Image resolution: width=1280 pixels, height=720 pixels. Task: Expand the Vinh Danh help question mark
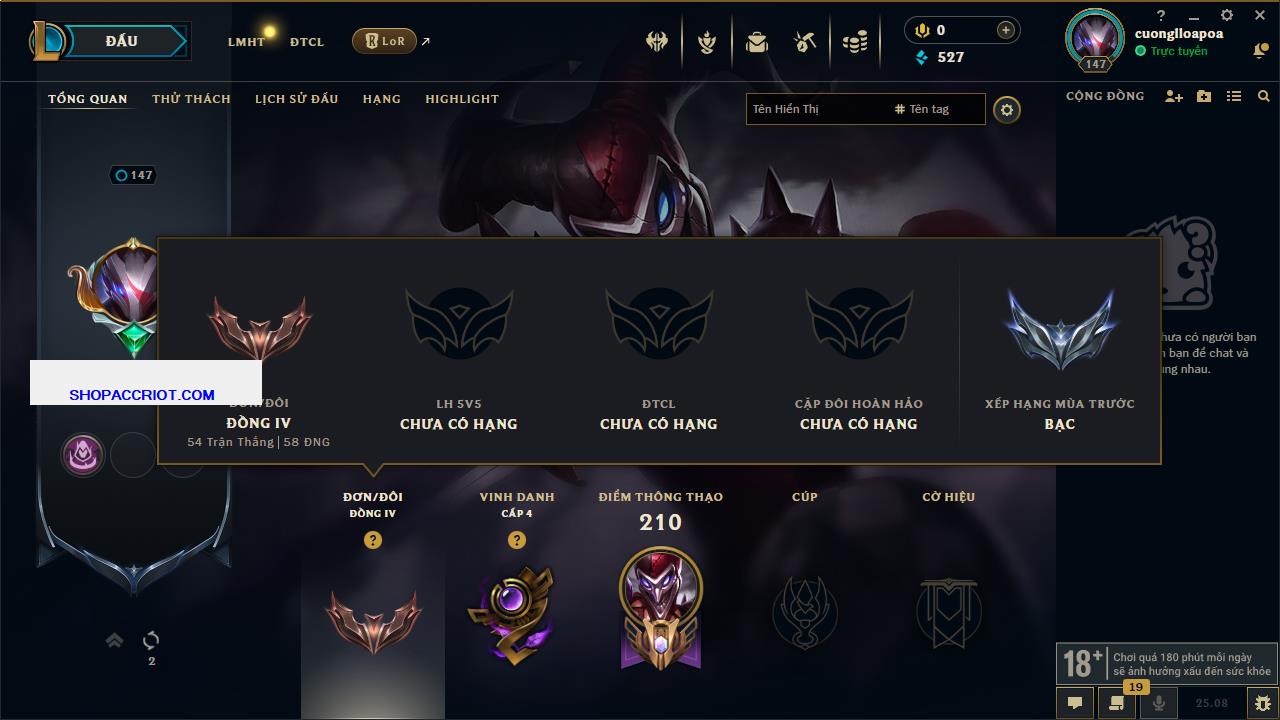(517, 540)
